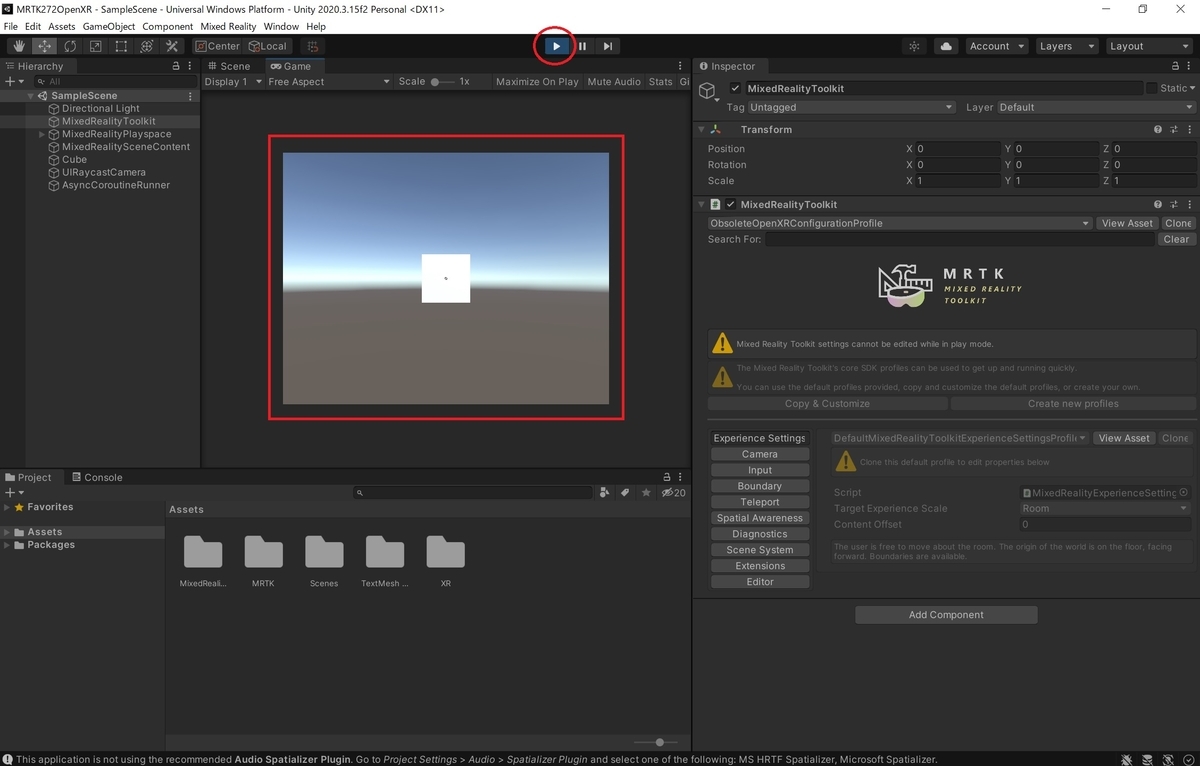
Task: Open the GameObject menu
Action: coord(108,26)
